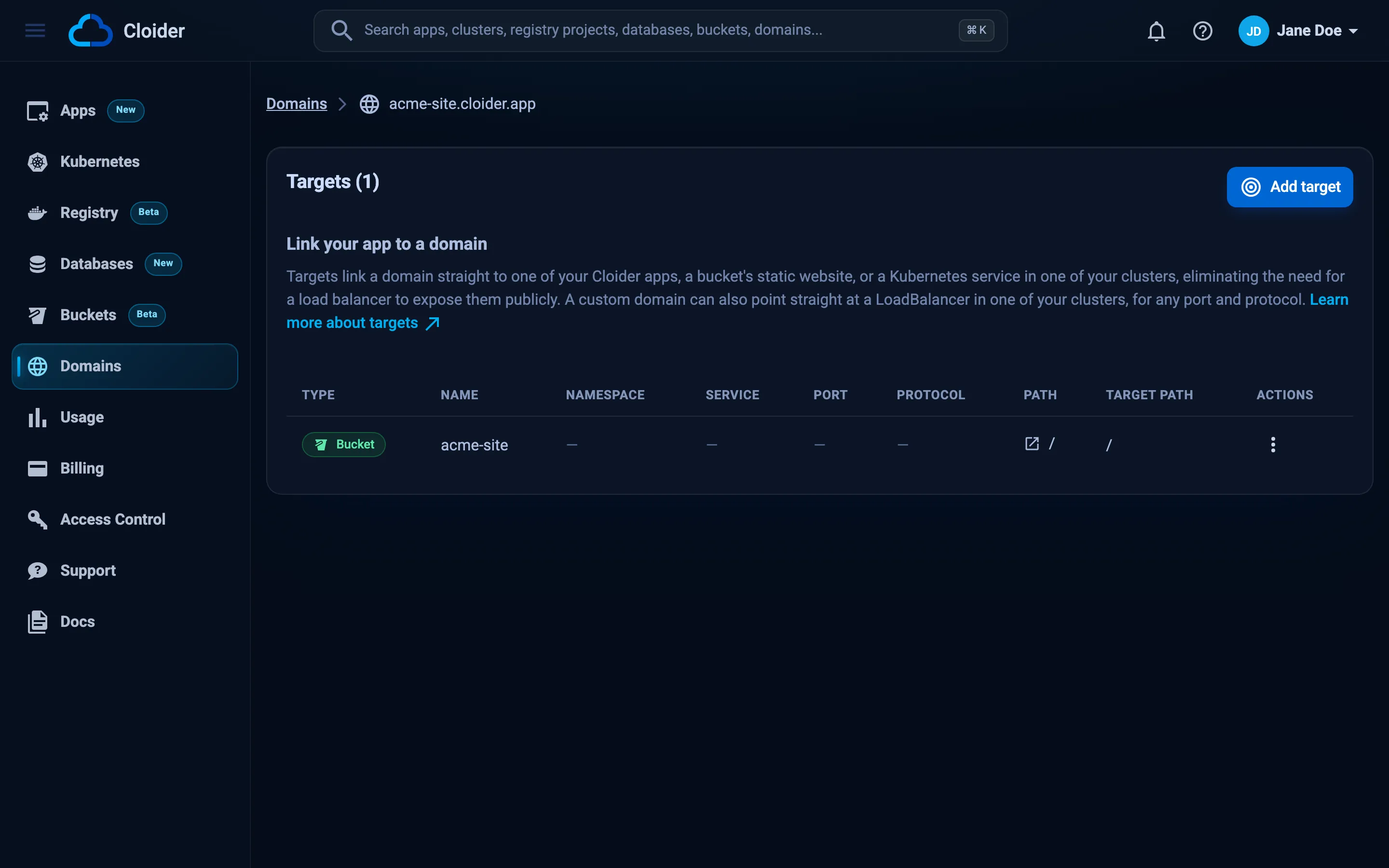Image resolution: width=1389 pixels, height=868 pixels.
Task: Go to Access Control in sidebar
Action: click(x=125, y=519)
